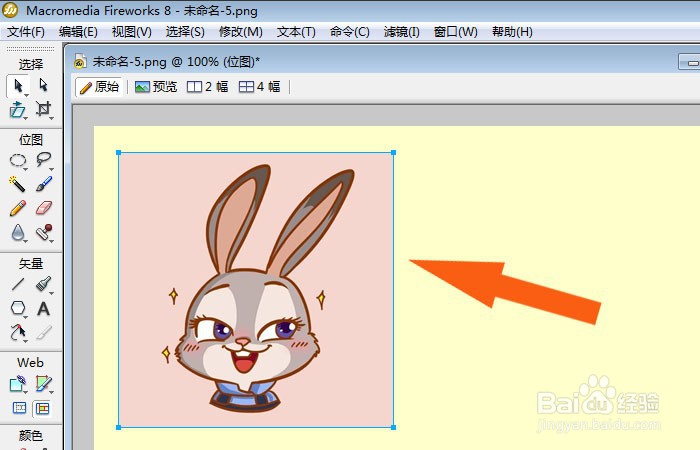Minimize the 未命名-5.png document window
The image size is (700, 450).
[689, 62]
